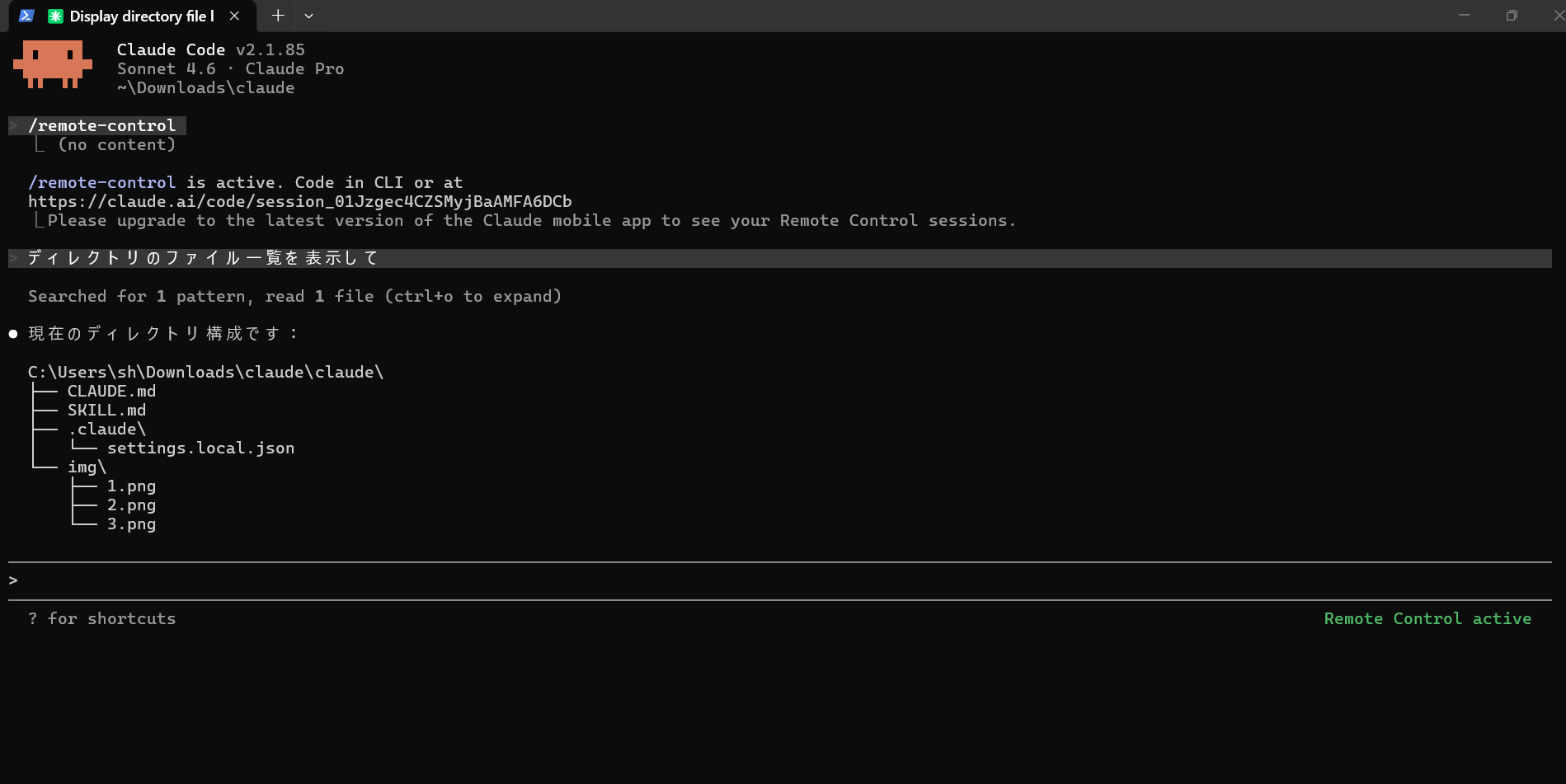
Task: Click the Claude asterisk icon on the tab
Action: tap(54, 15)
